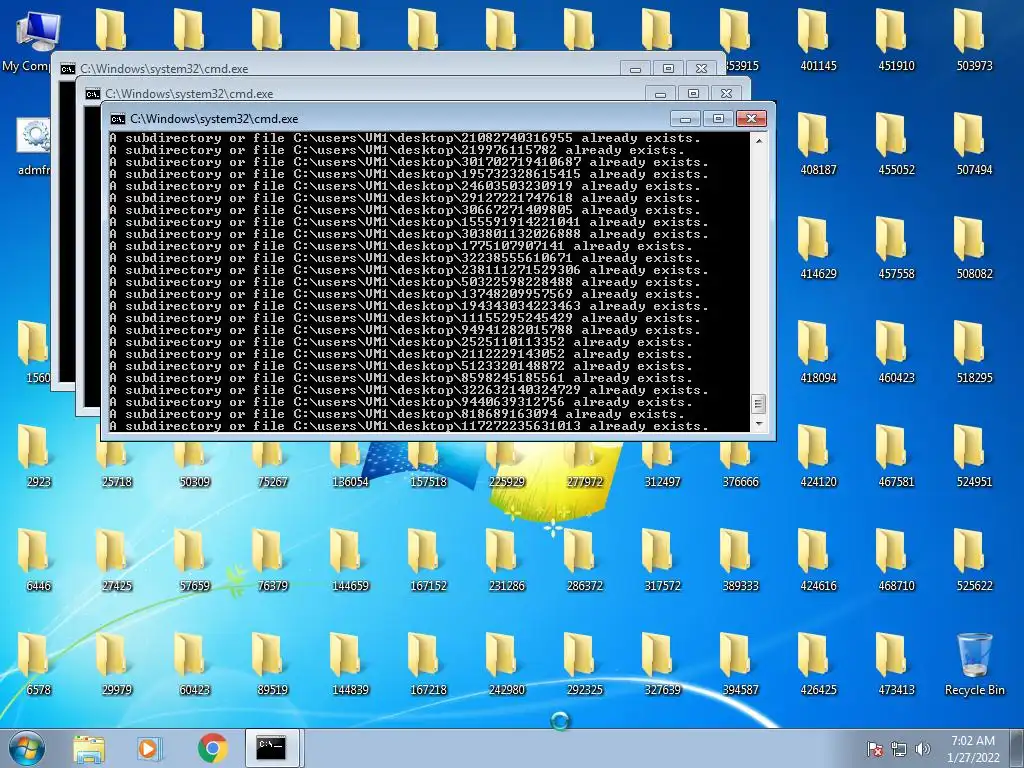Select folder named 518295

click(x=974, y=351)
